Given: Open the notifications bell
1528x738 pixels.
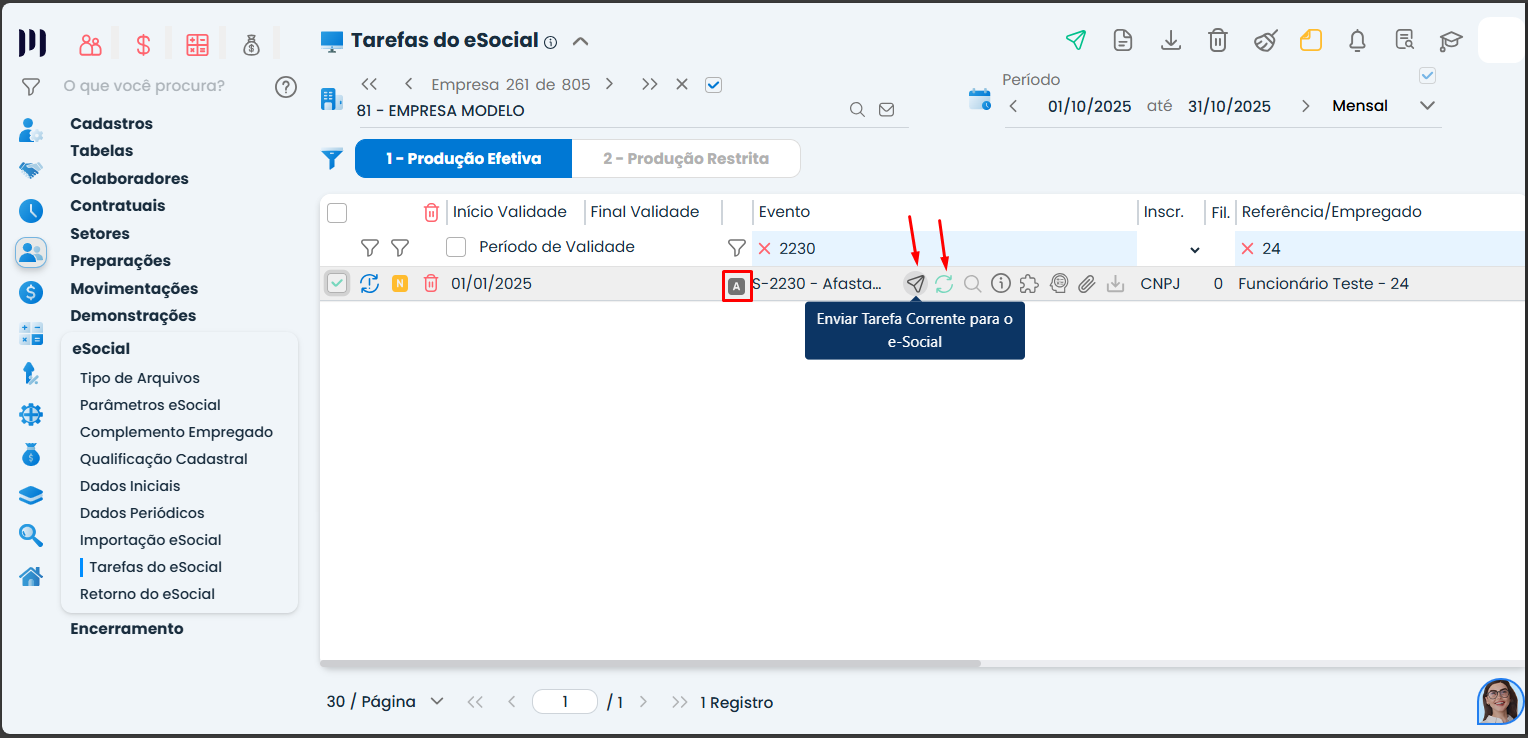Looking at the screenshot, I should (1358, 40).
